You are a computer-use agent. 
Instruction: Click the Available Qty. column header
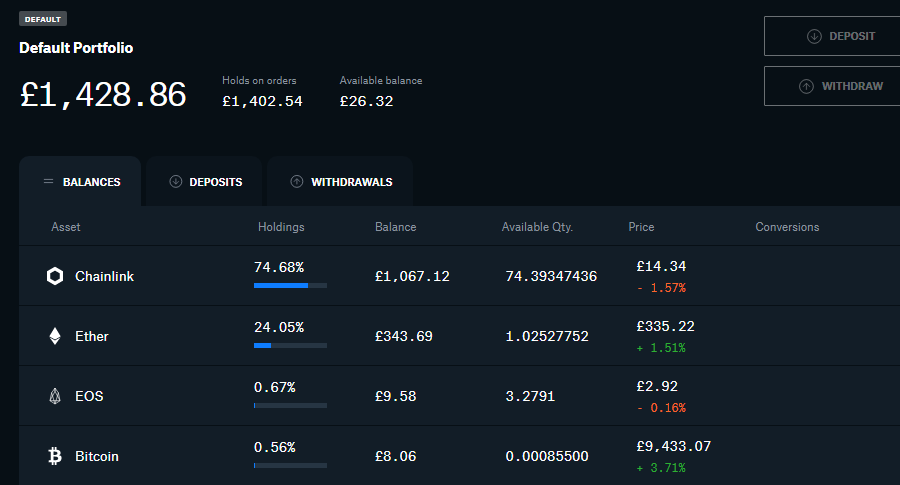[x=537, y=227]
